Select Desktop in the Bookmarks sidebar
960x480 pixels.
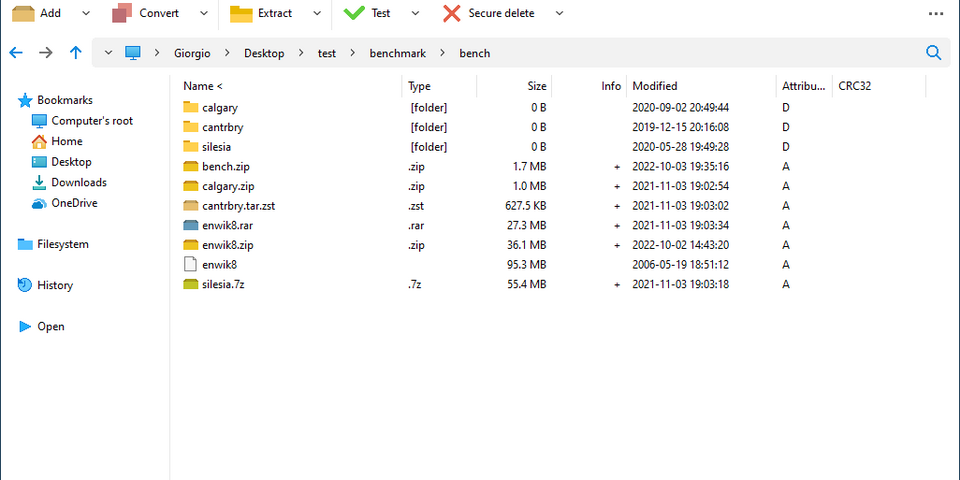(x=72, y=162)
